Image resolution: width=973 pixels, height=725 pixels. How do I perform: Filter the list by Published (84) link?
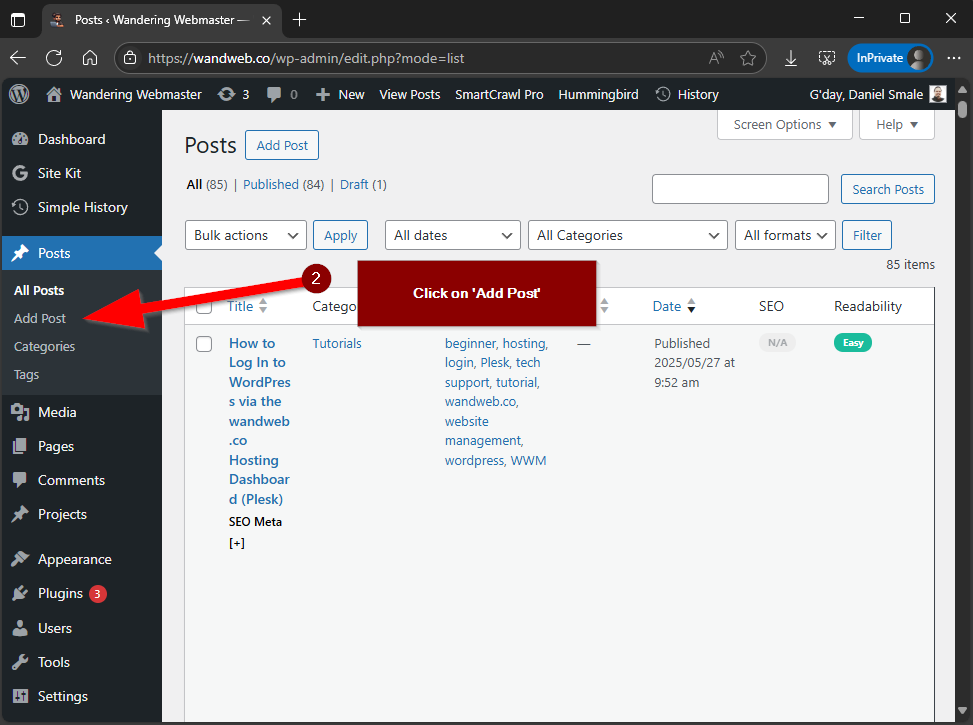pos(284,184)
